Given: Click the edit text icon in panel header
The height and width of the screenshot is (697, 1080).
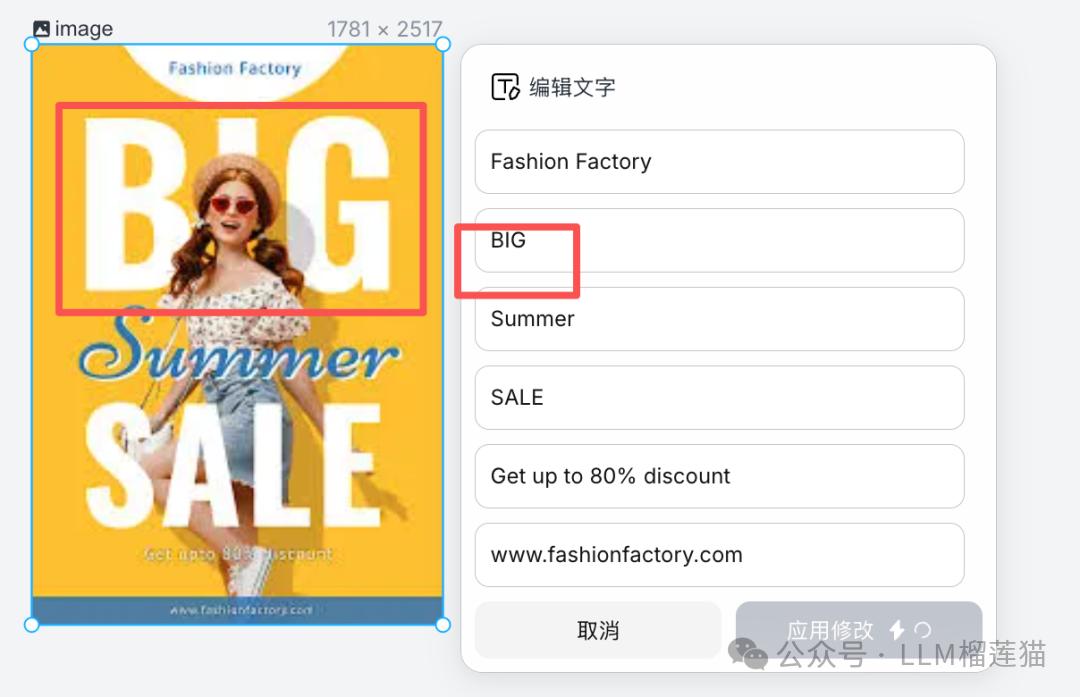Looking at the screenshot, I should click(x=505, y=87).
